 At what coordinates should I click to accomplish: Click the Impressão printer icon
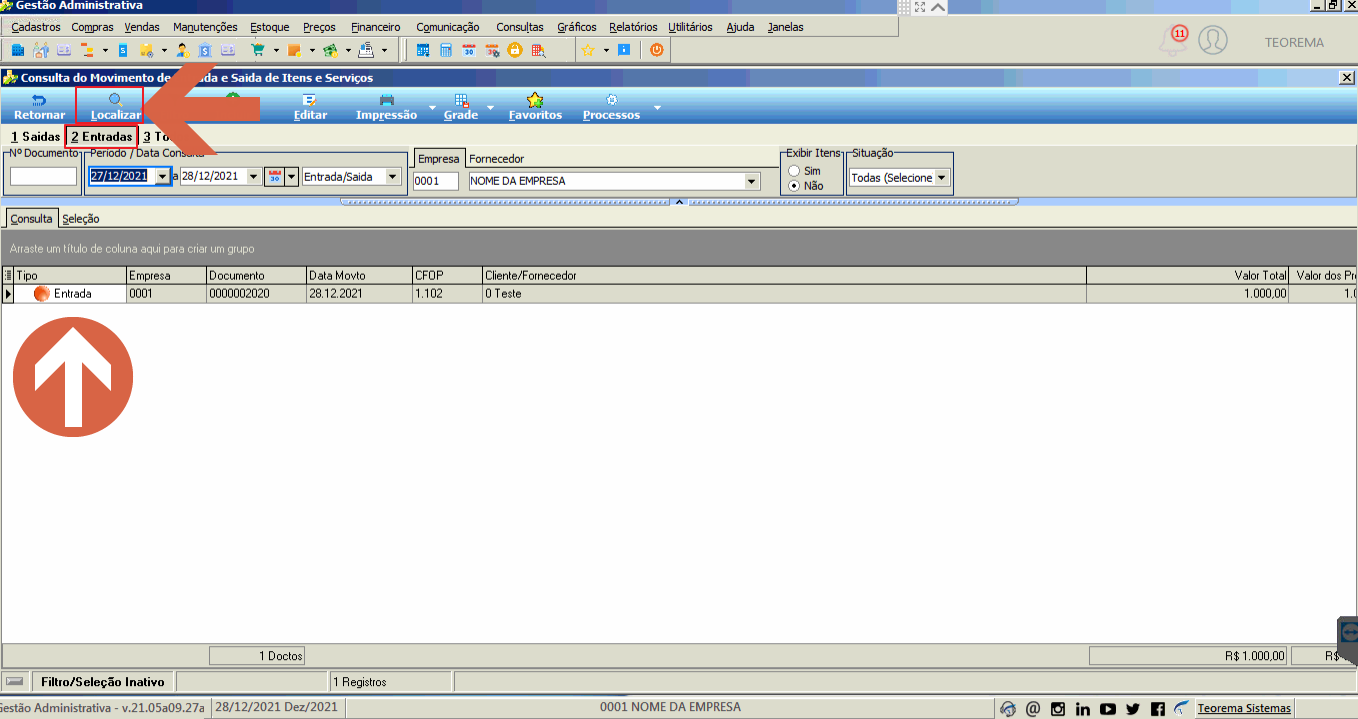coord(386,100)
